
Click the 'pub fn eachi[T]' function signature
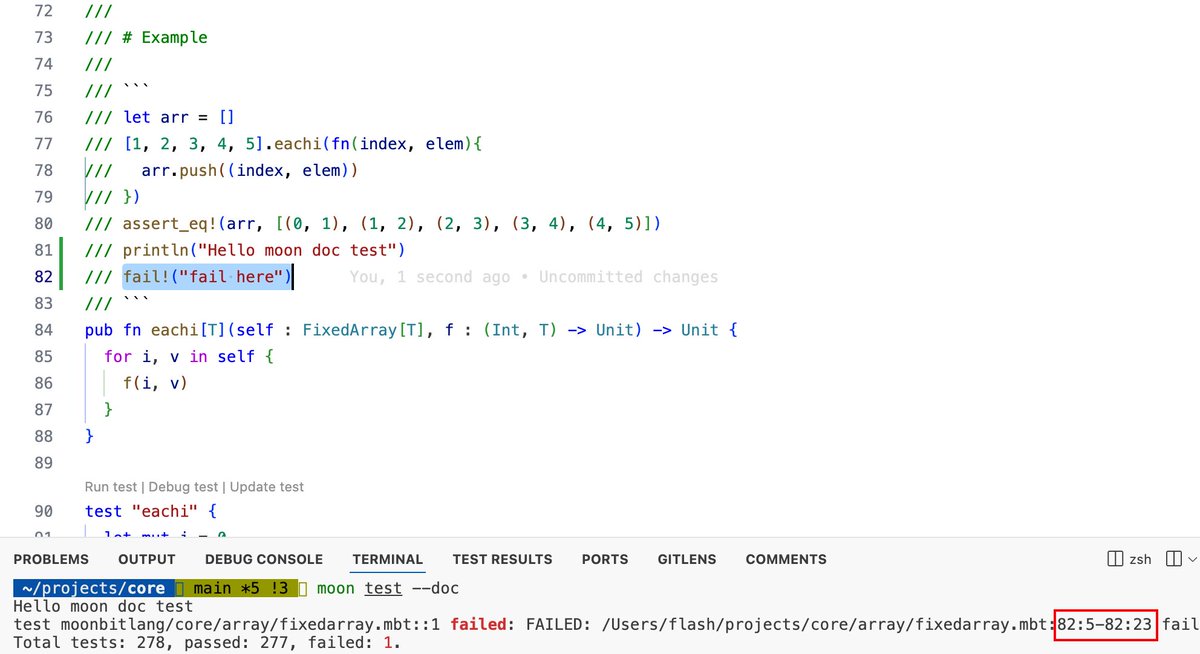coord(412,329)
